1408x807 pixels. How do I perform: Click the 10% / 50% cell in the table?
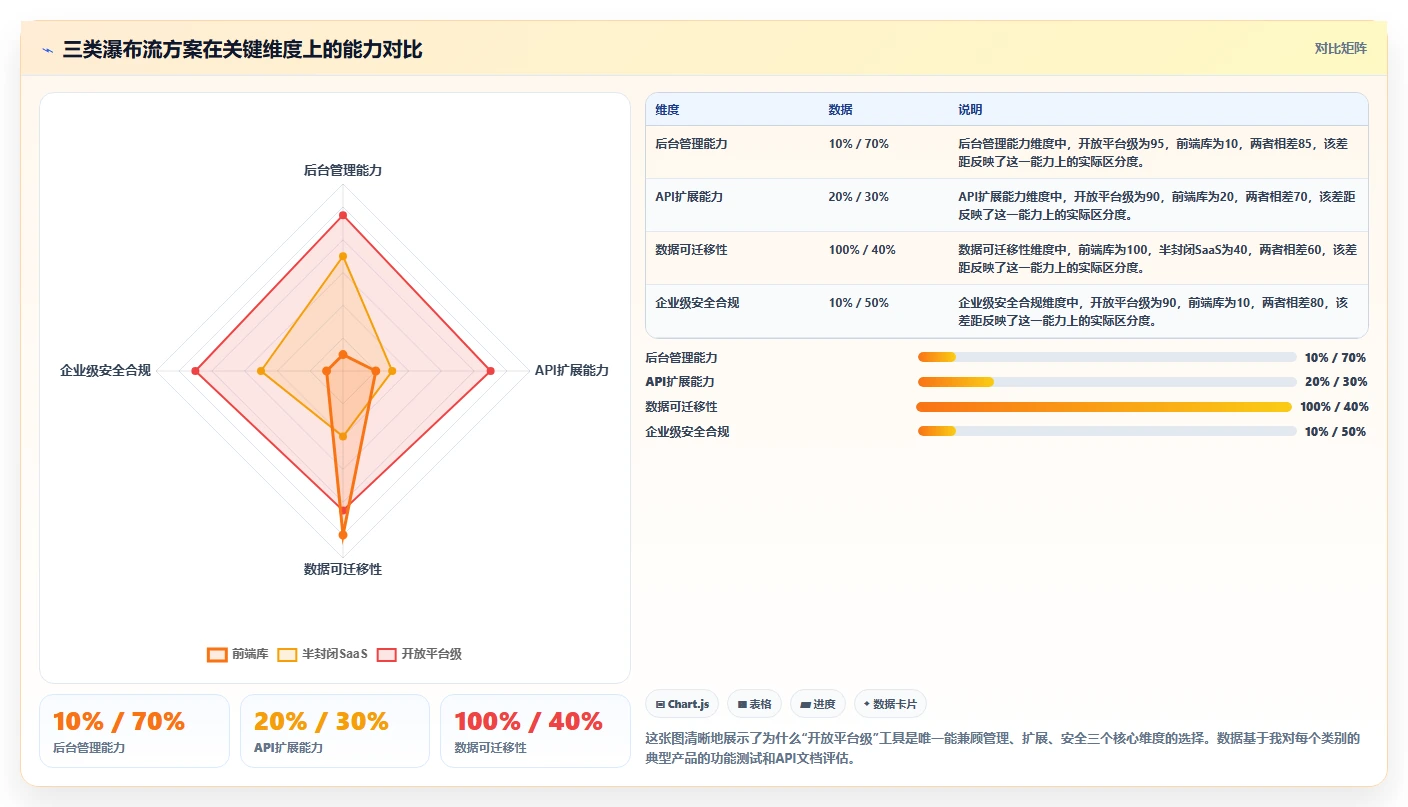pos(858,303)
